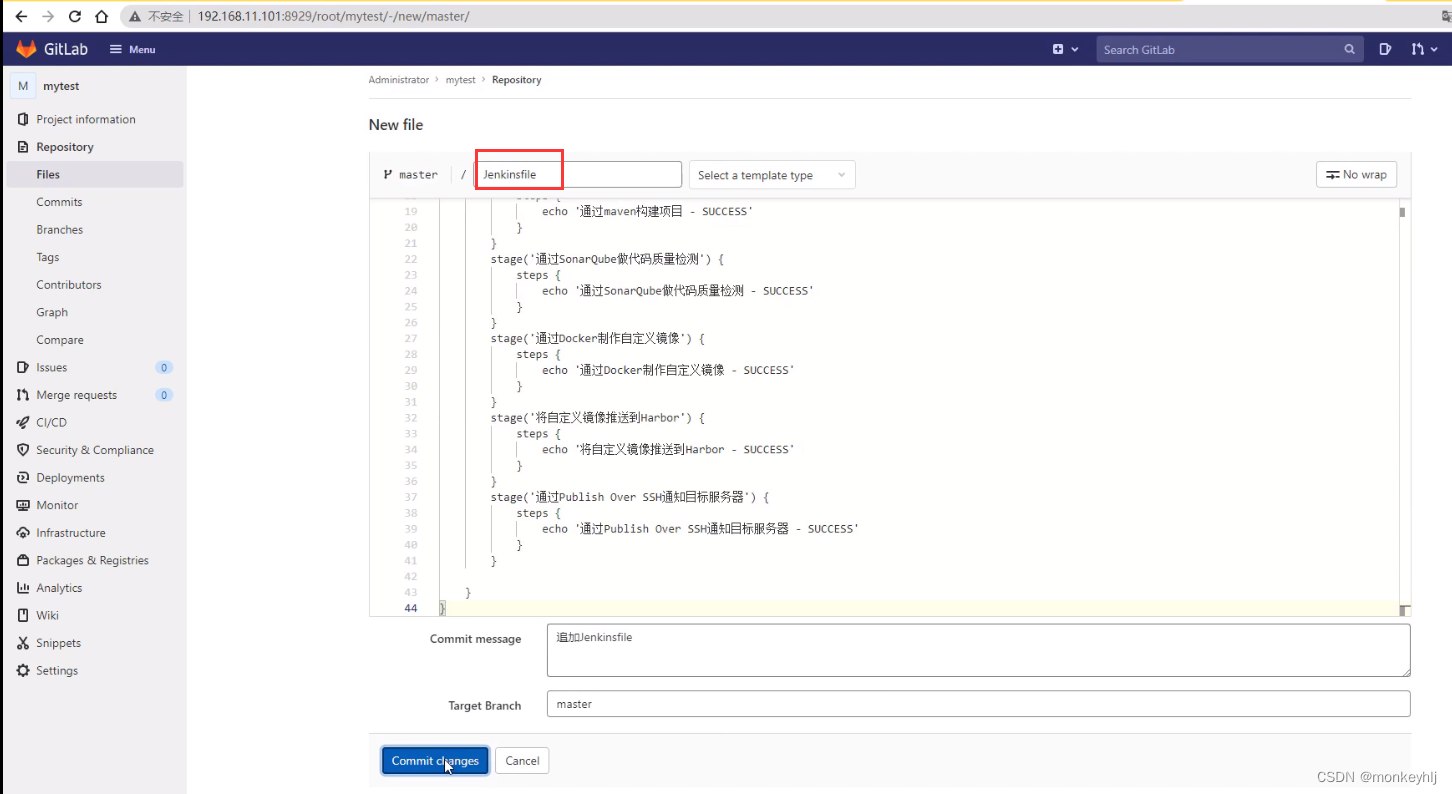Click the browser forward arrow
The width and height of the screenshot is (1452, 794).
click(x=48, y=16)
